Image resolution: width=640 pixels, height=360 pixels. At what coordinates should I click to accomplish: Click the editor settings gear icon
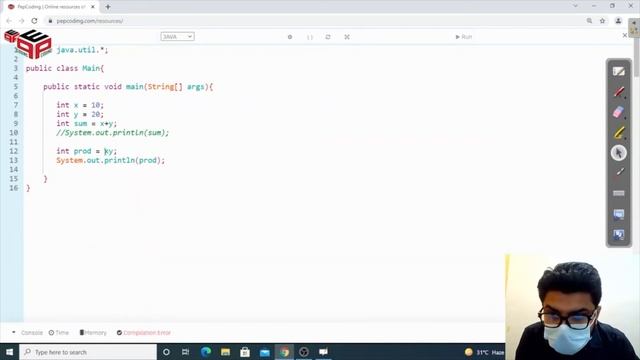click(x=290, y=37)
